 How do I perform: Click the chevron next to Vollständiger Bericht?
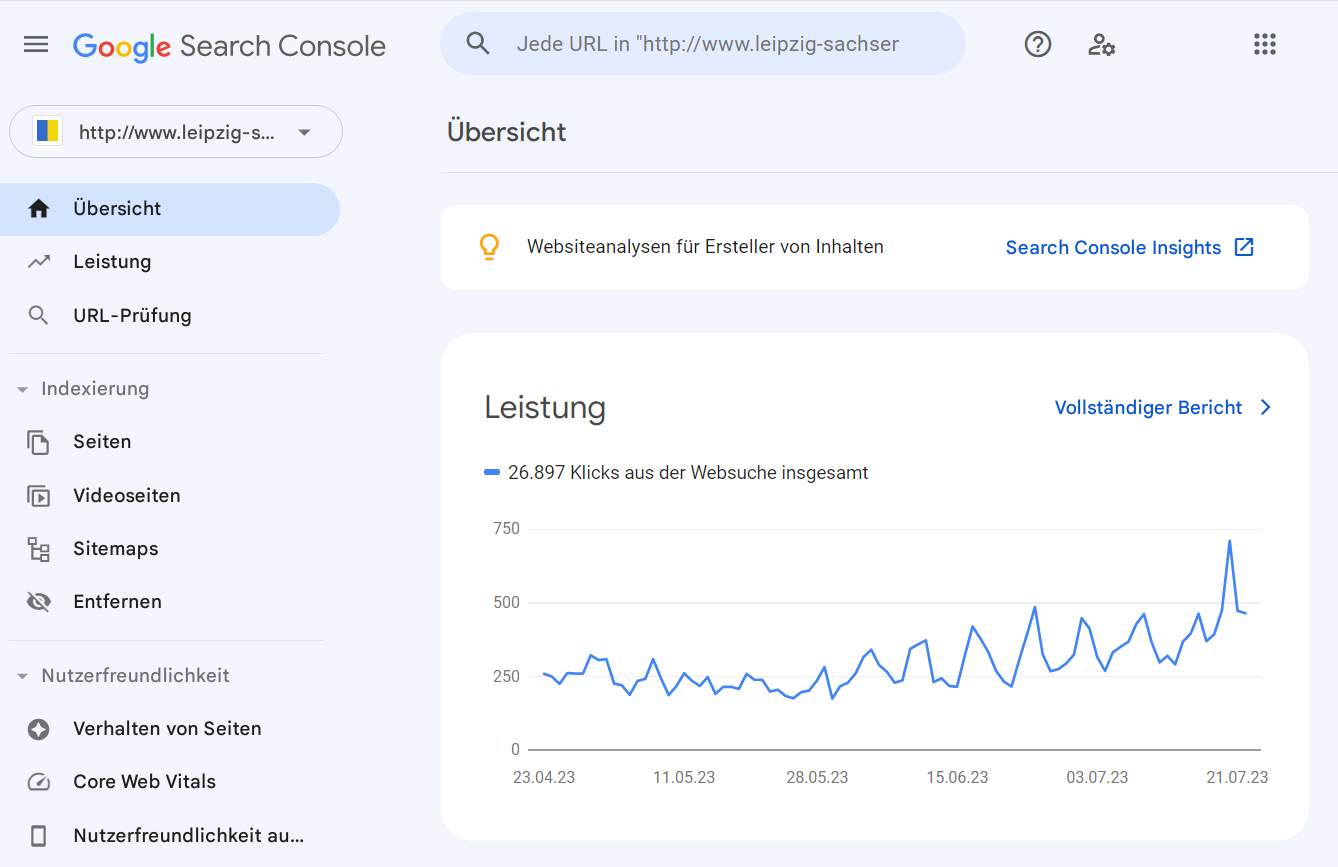1266,407
